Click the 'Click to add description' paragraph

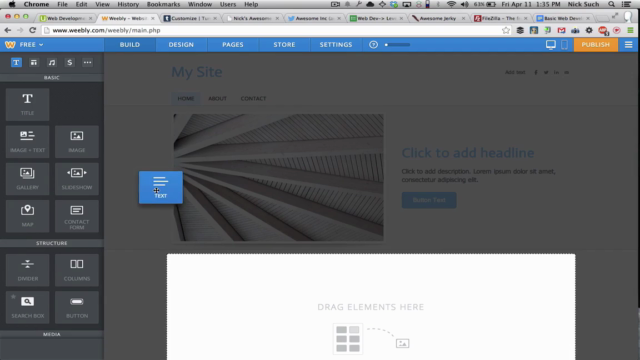pyautogui.click(x=478, y=176)
